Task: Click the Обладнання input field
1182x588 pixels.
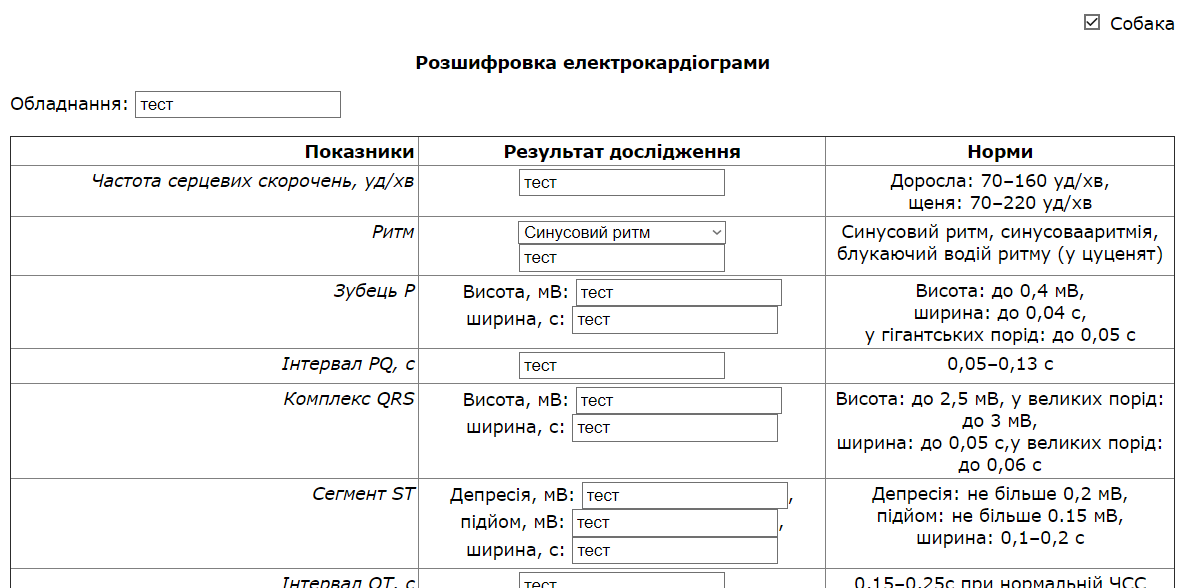Action: 238,104
